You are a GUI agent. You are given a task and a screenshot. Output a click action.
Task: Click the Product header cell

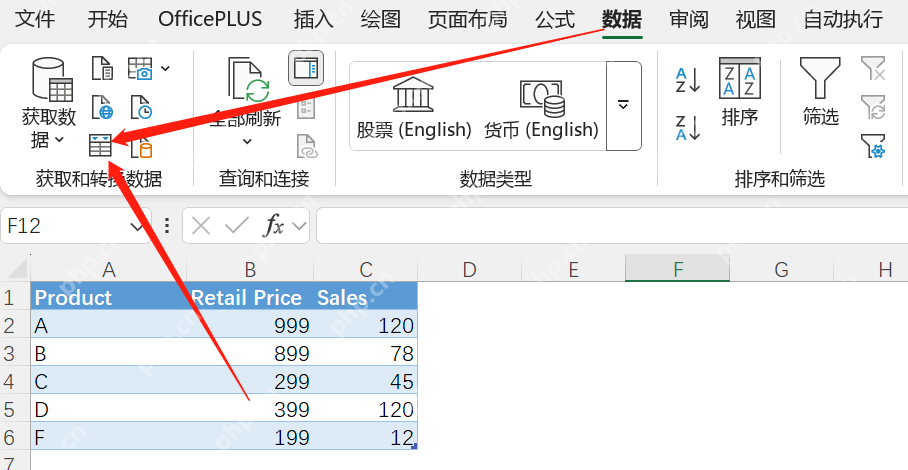[x=108, y=297]
